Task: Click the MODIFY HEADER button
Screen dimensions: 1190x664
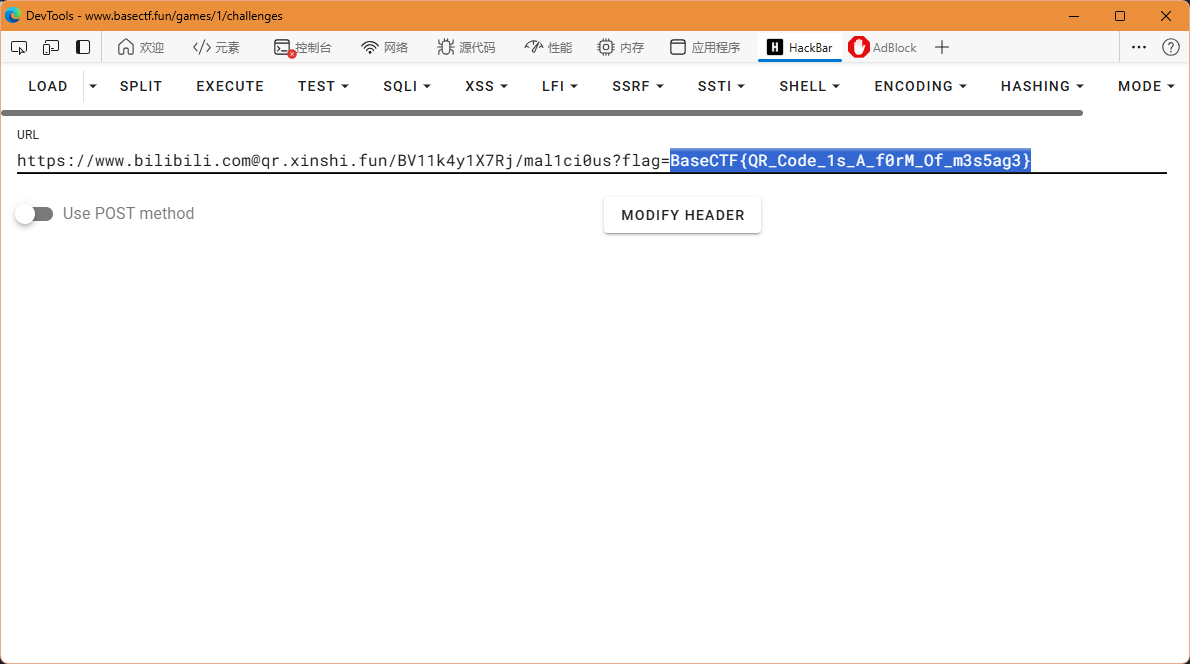Action: point(682,215)
